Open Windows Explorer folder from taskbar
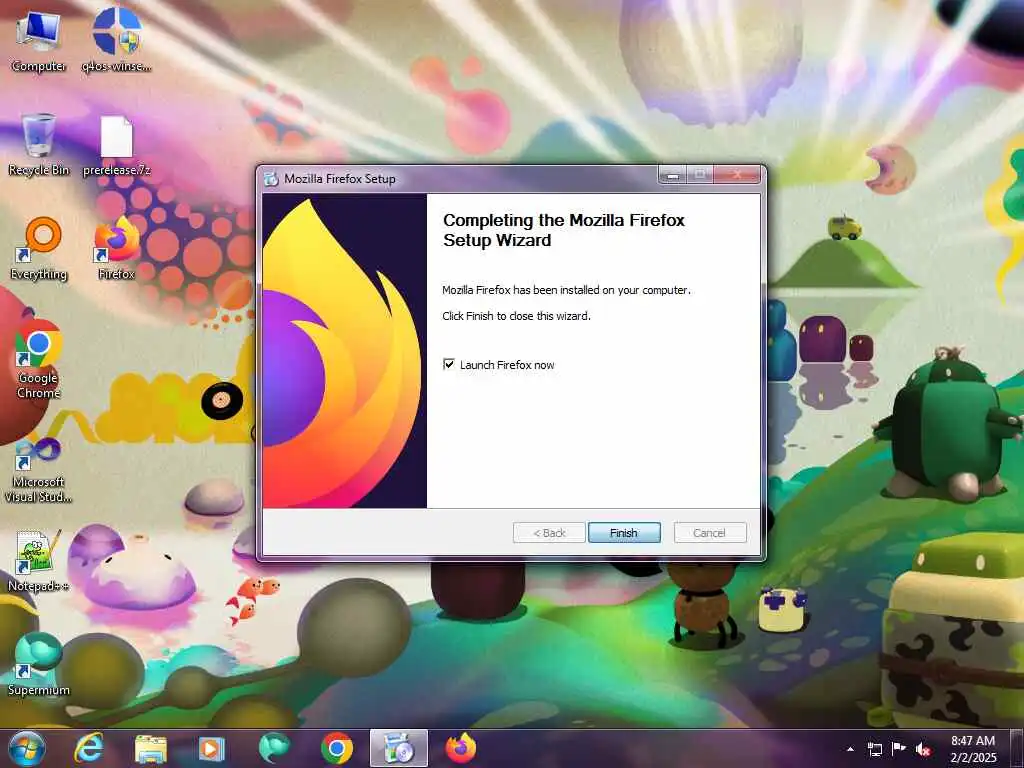The width and height of the screenshot is (1024, 768). click(151, 748)
